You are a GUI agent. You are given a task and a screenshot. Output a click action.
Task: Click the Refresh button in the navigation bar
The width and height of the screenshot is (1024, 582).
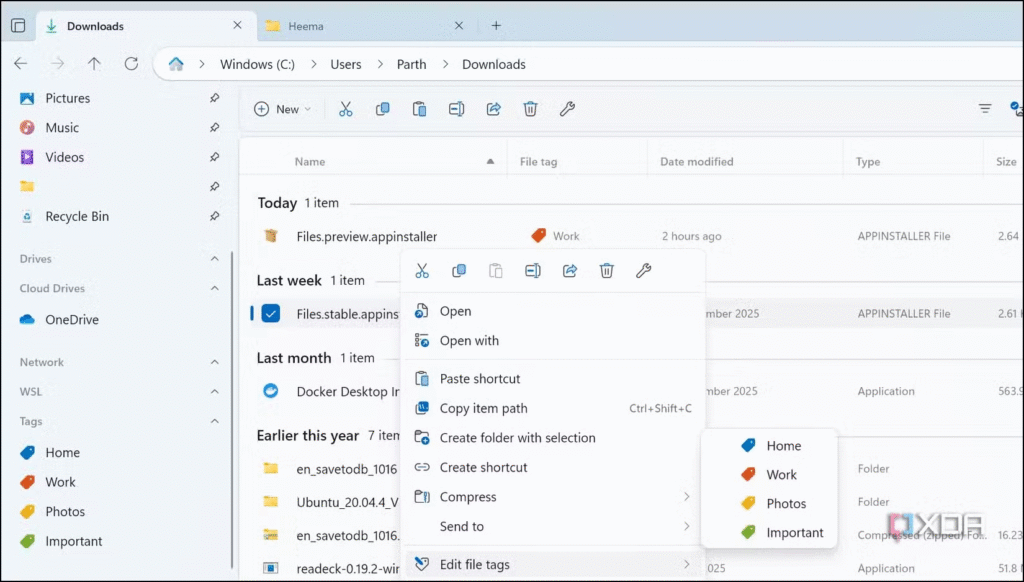pos(131,64)
